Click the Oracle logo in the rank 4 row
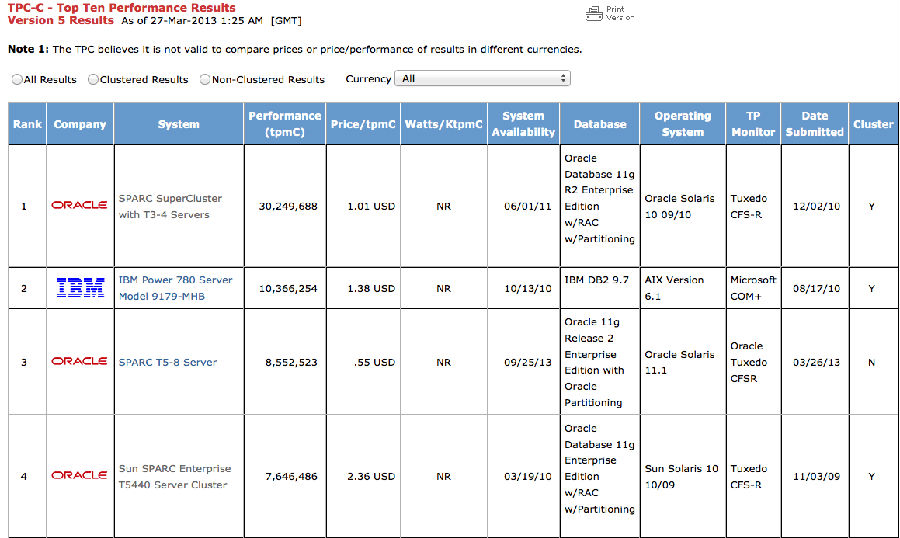Viewport: 900px width, 538px height. (x=79, y=475)
